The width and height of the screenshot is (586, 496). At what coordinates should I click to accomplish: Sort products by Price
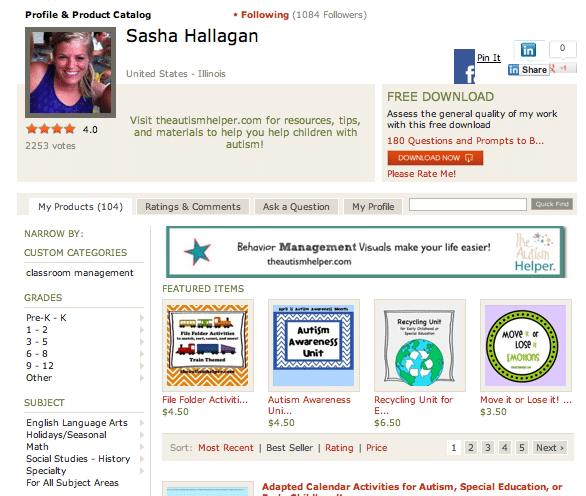coord(377,448)
